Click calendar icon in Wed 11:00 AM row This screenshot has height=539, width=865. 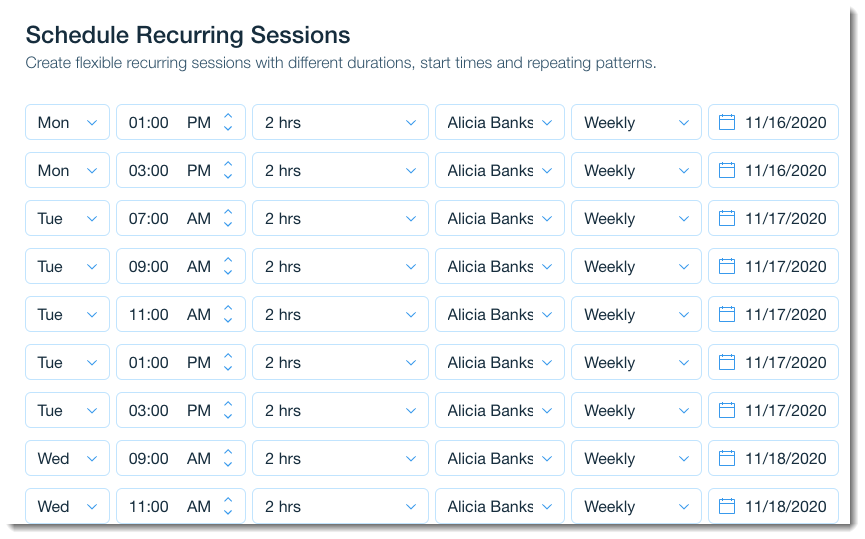(727, 506)
